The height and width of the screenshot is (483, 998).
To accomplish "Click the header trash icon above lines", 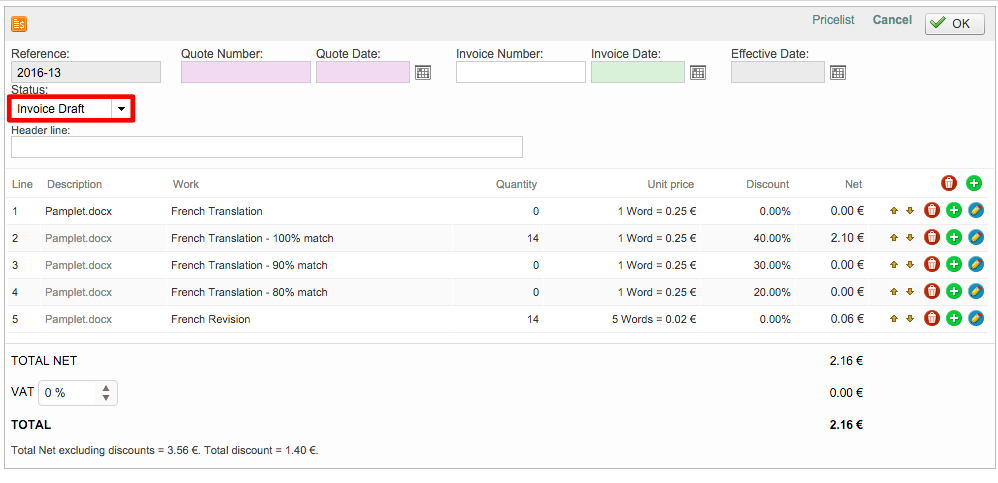I will 949,184.
